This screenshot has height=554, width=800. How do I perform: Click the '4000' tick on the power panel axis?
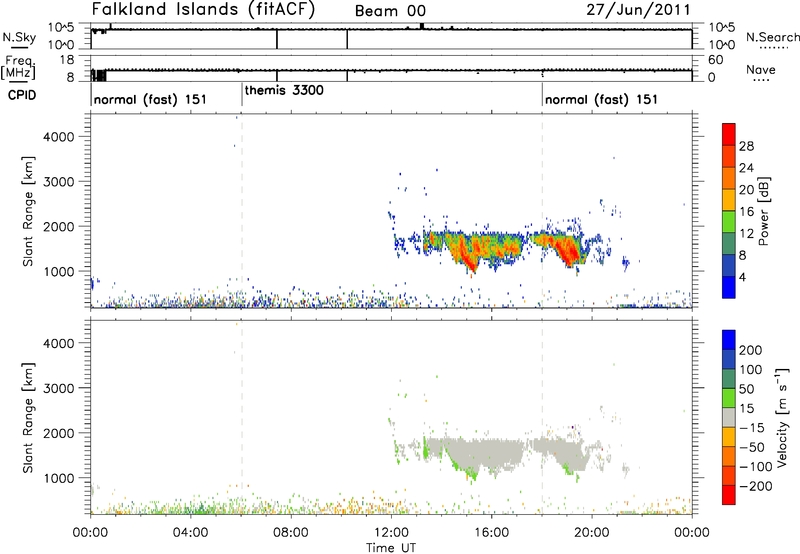point(58,137)
